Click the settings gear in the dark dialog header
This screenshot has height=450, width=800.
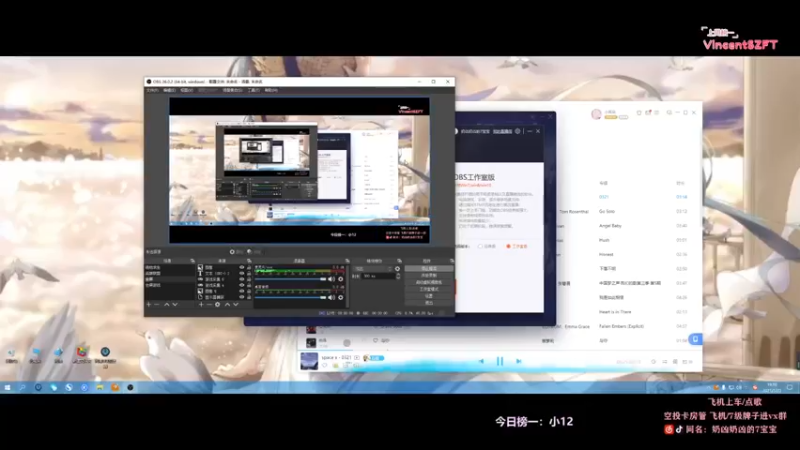(517, 131)
